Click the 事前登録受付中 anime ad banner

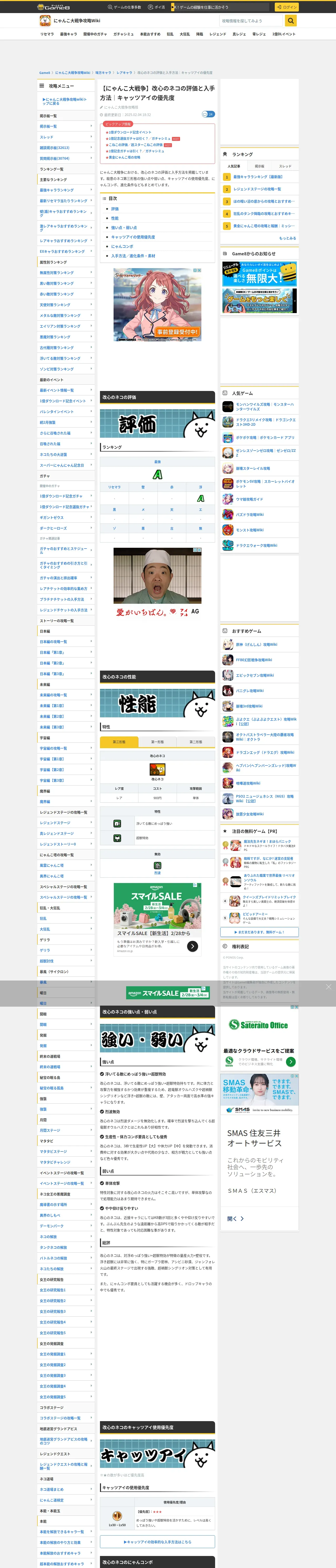(157, 305)
